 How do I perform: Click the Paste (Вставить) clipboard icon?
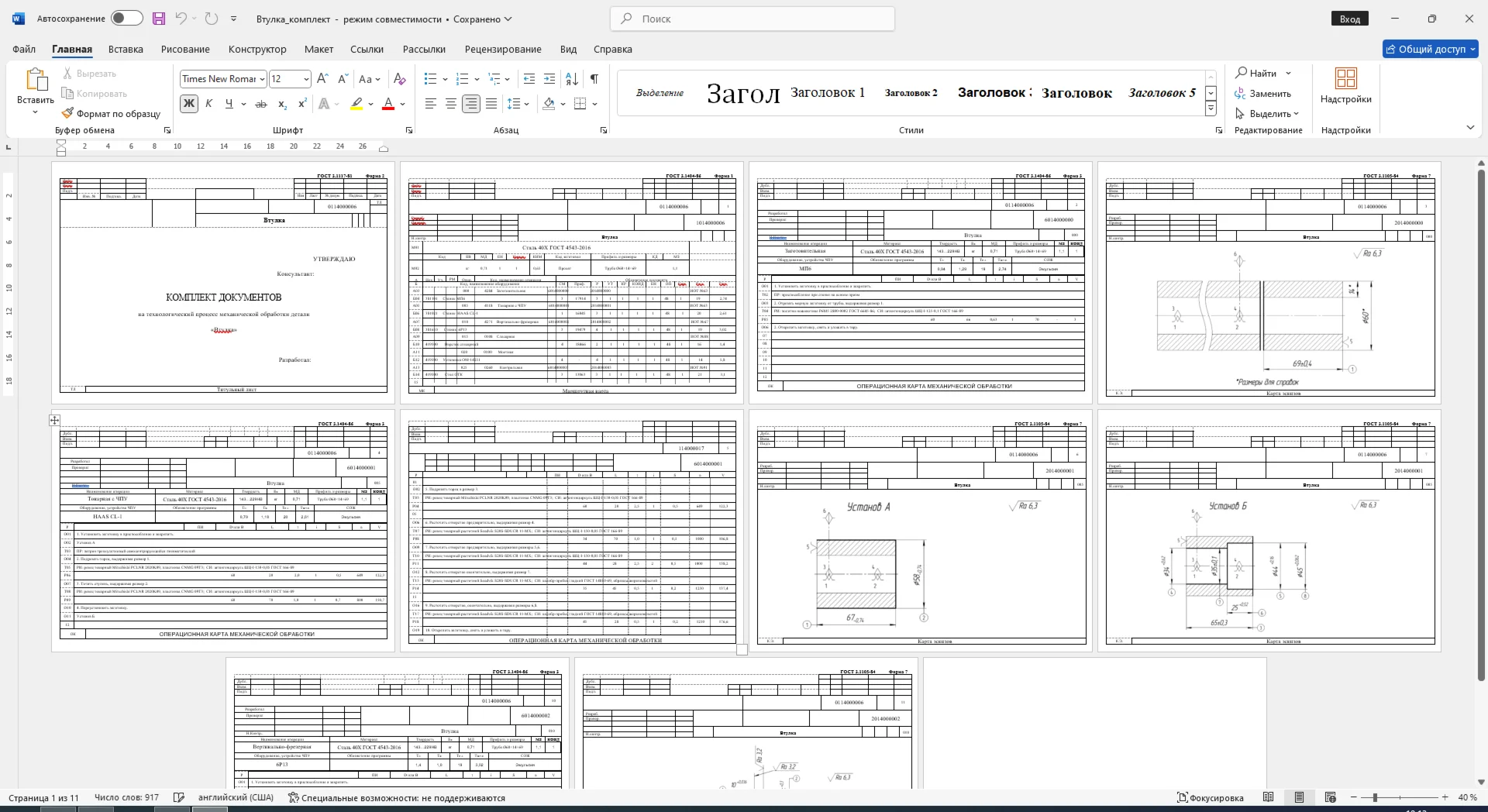(35, 81)
